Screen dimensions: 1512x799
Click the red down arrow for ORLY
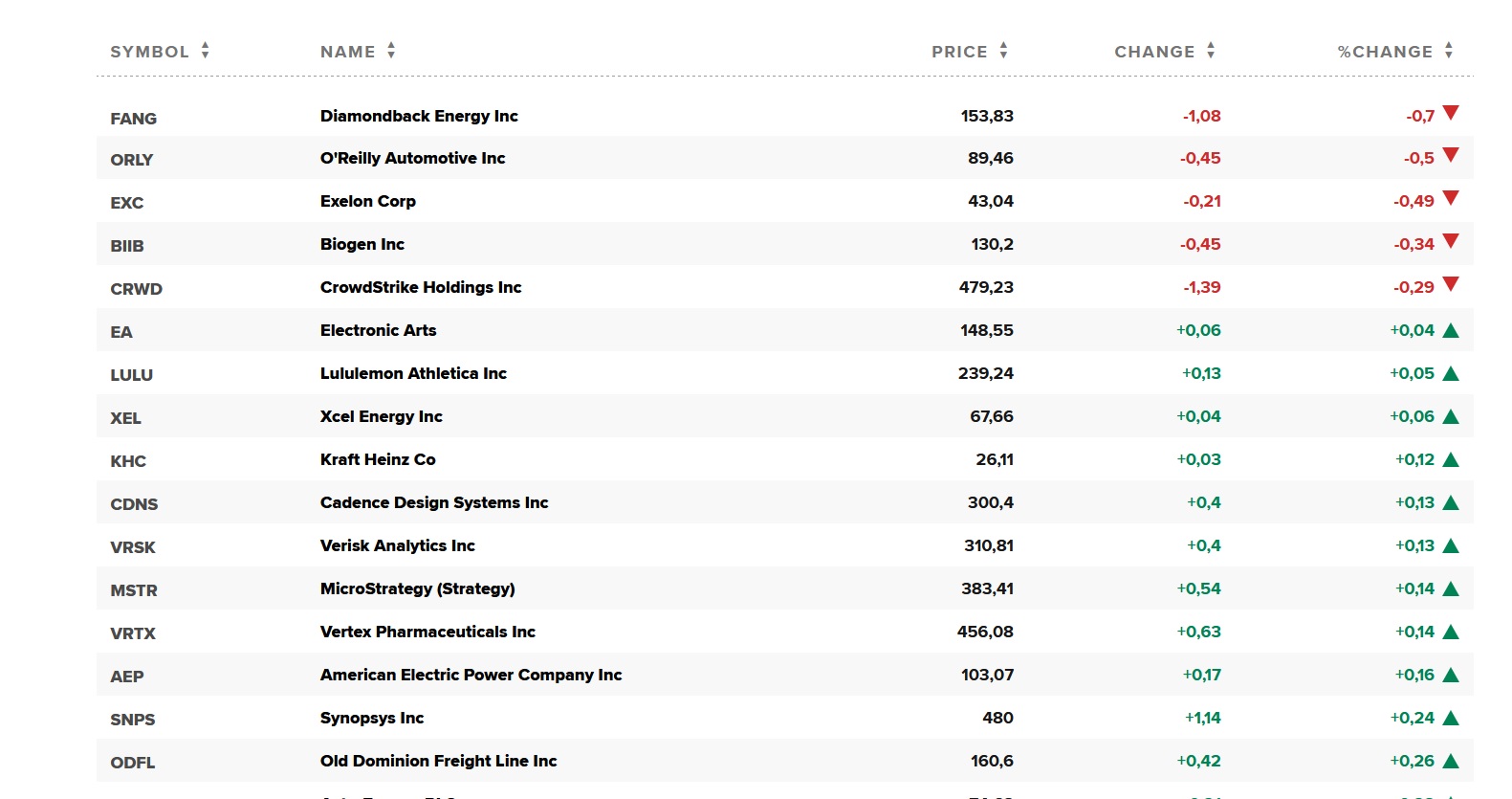pyautogui.click(x=1451, y=155)
